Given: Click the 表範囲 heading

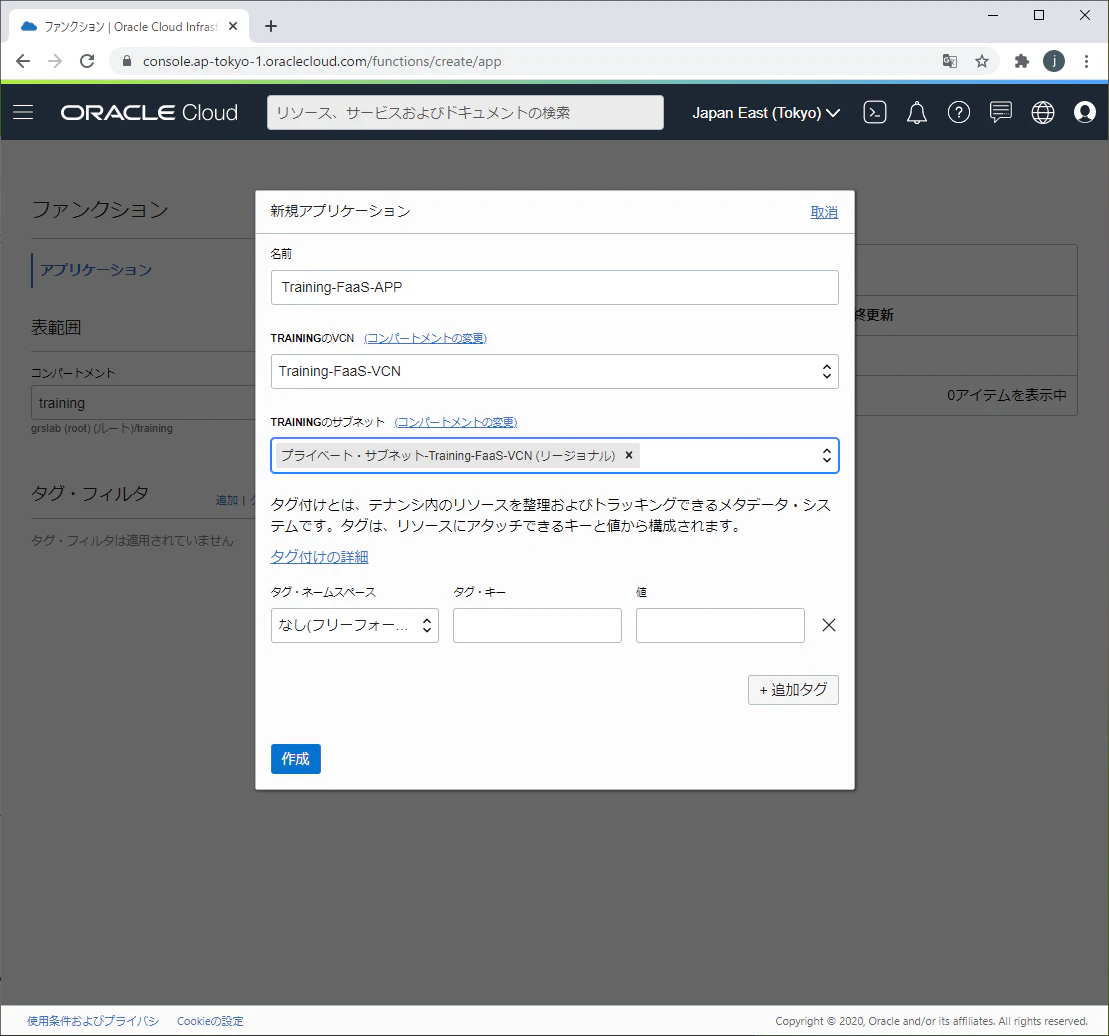Looking at the screenshot, I should [x=56, y=327].
